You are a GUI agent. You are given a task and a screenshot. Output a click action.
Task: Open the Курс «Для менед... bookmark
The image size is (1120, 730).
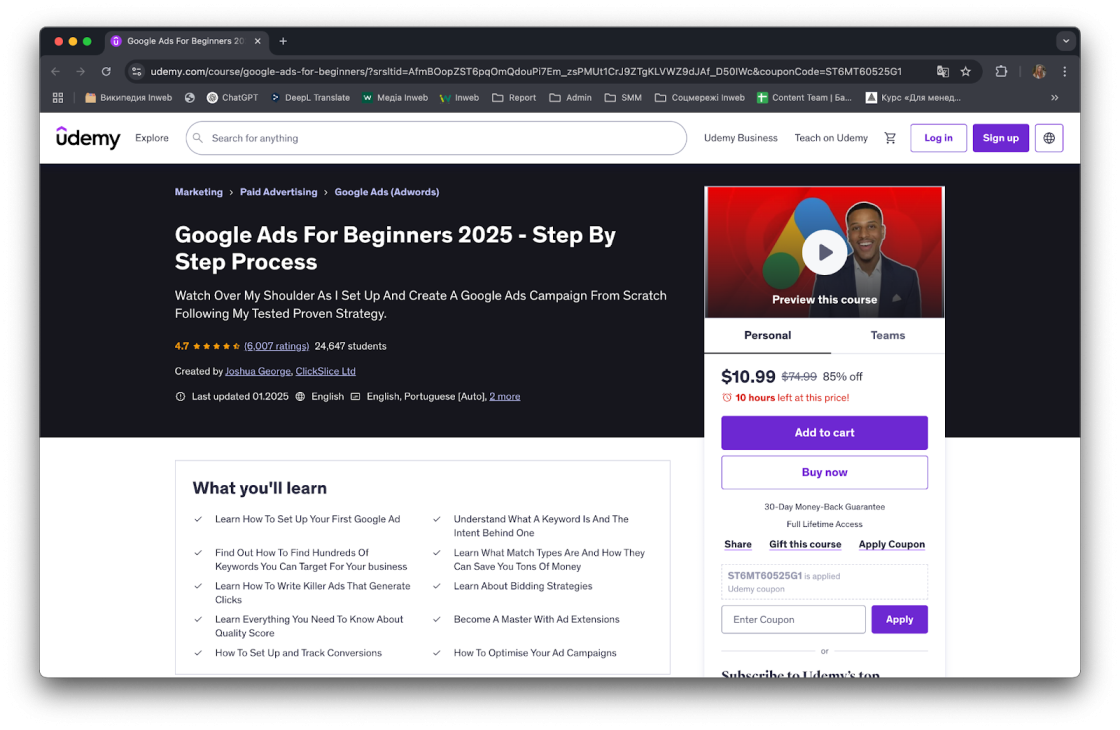coord(913,98)
